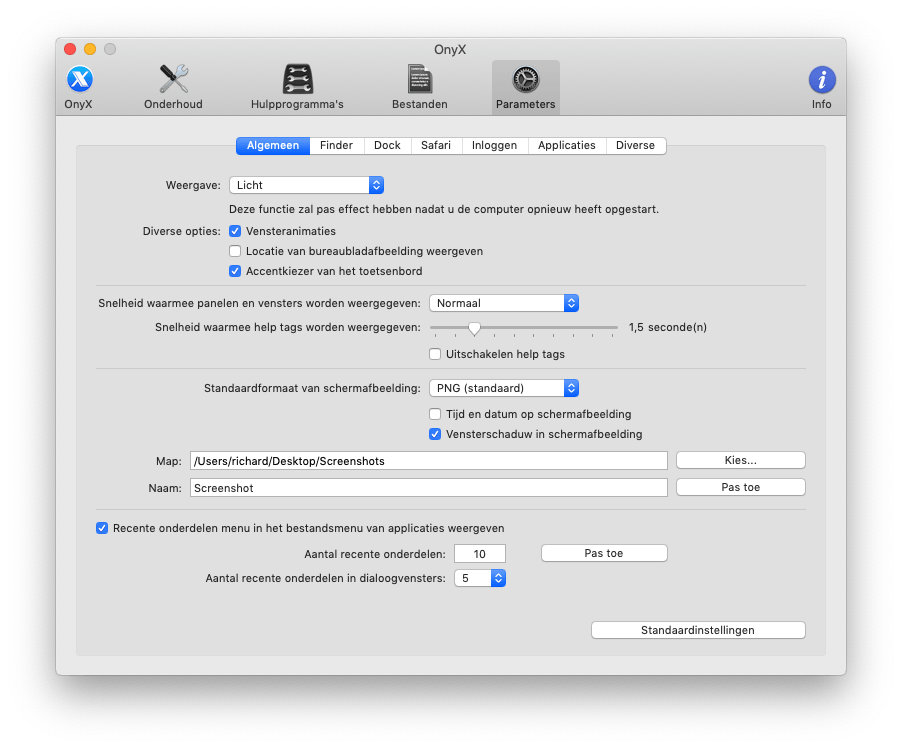Open the screenshot format dropdown PNG (standaard)
This screenshot has width=902, height=749.
point(503,388)
